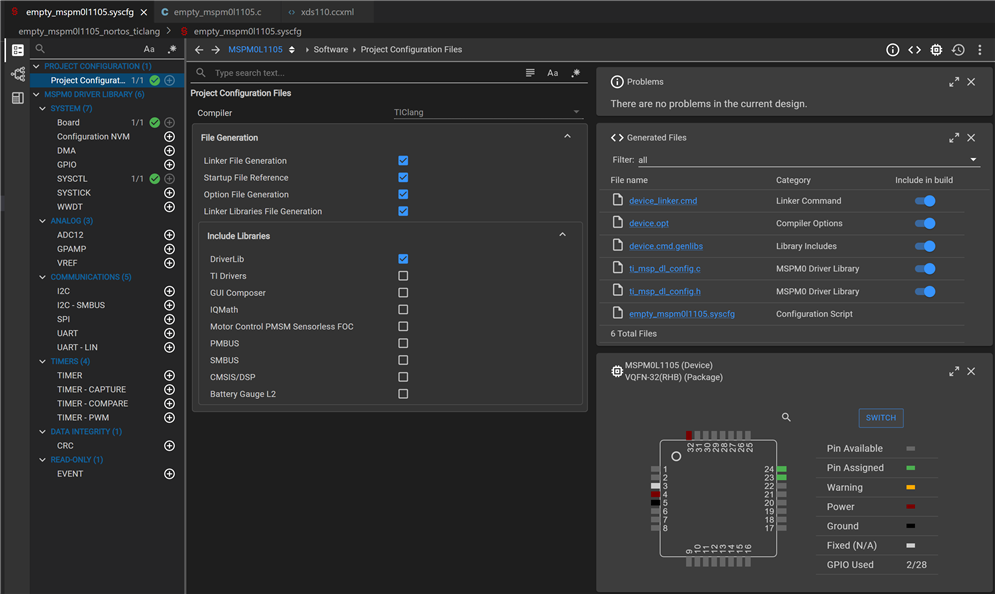Collapse the SYSTEM (7) tree group
Image resolution: width=995 pixels, height=594 pixels.
click(43, 109)
